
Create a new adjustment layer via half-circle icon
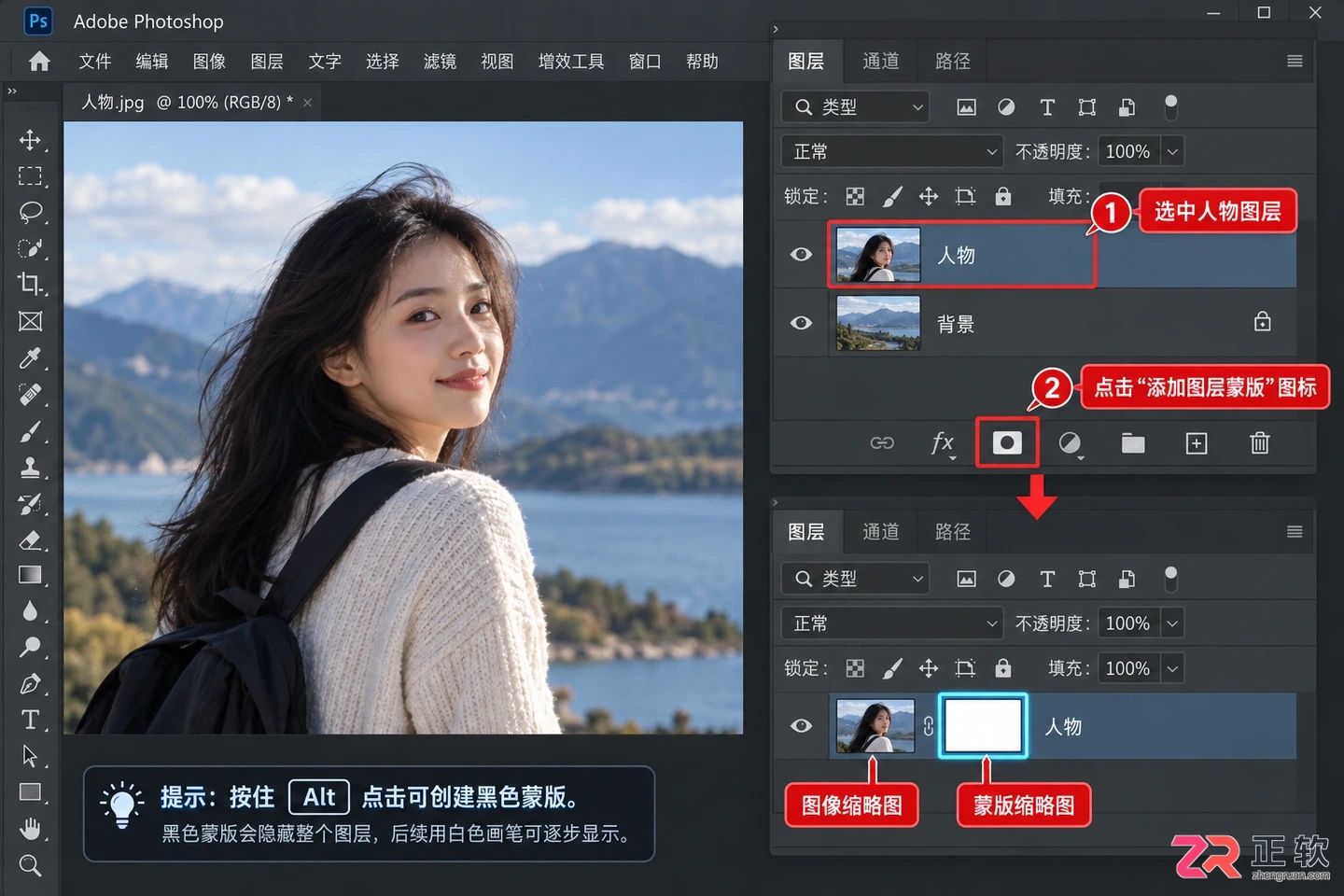coord(1070,443)
